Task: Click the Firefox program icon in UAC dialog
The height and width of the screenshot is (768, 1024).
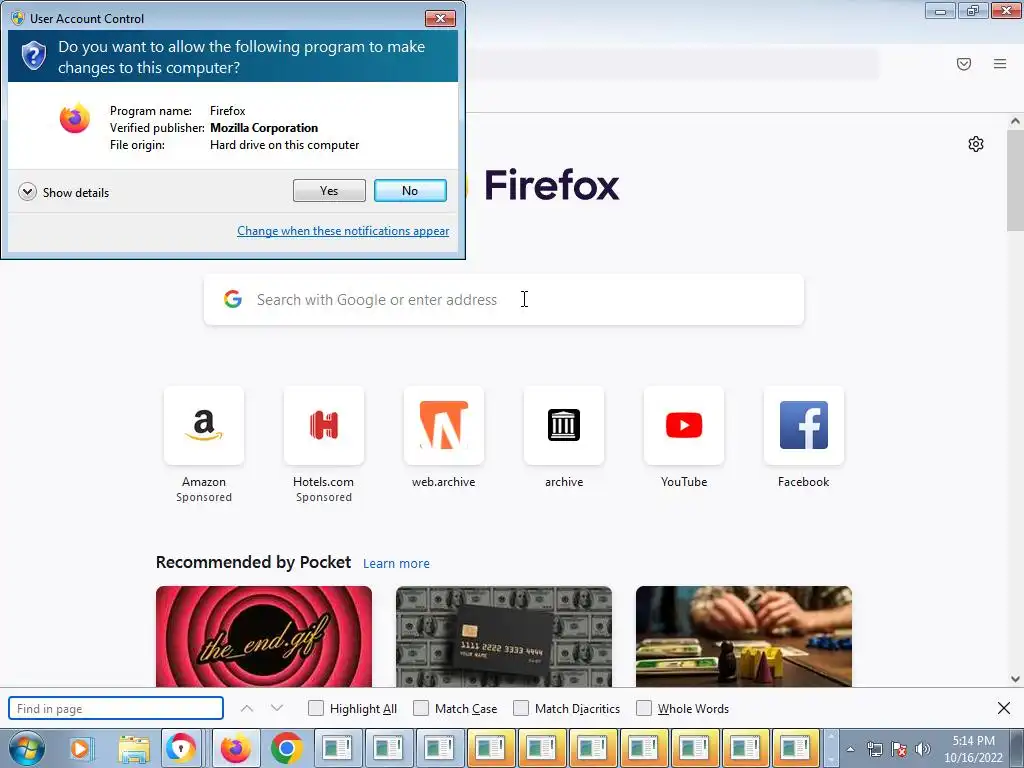Action: [x=74, y=118]
